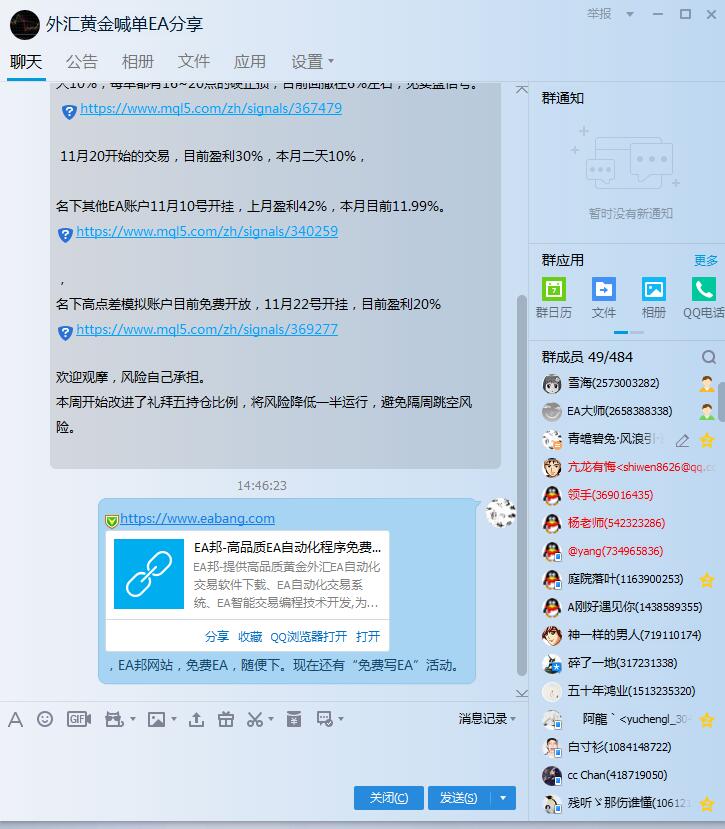This screenshot has height=829, width=725.
Task: Expand dropdown arrow beside scissors icon
Action: coord(271,719)
